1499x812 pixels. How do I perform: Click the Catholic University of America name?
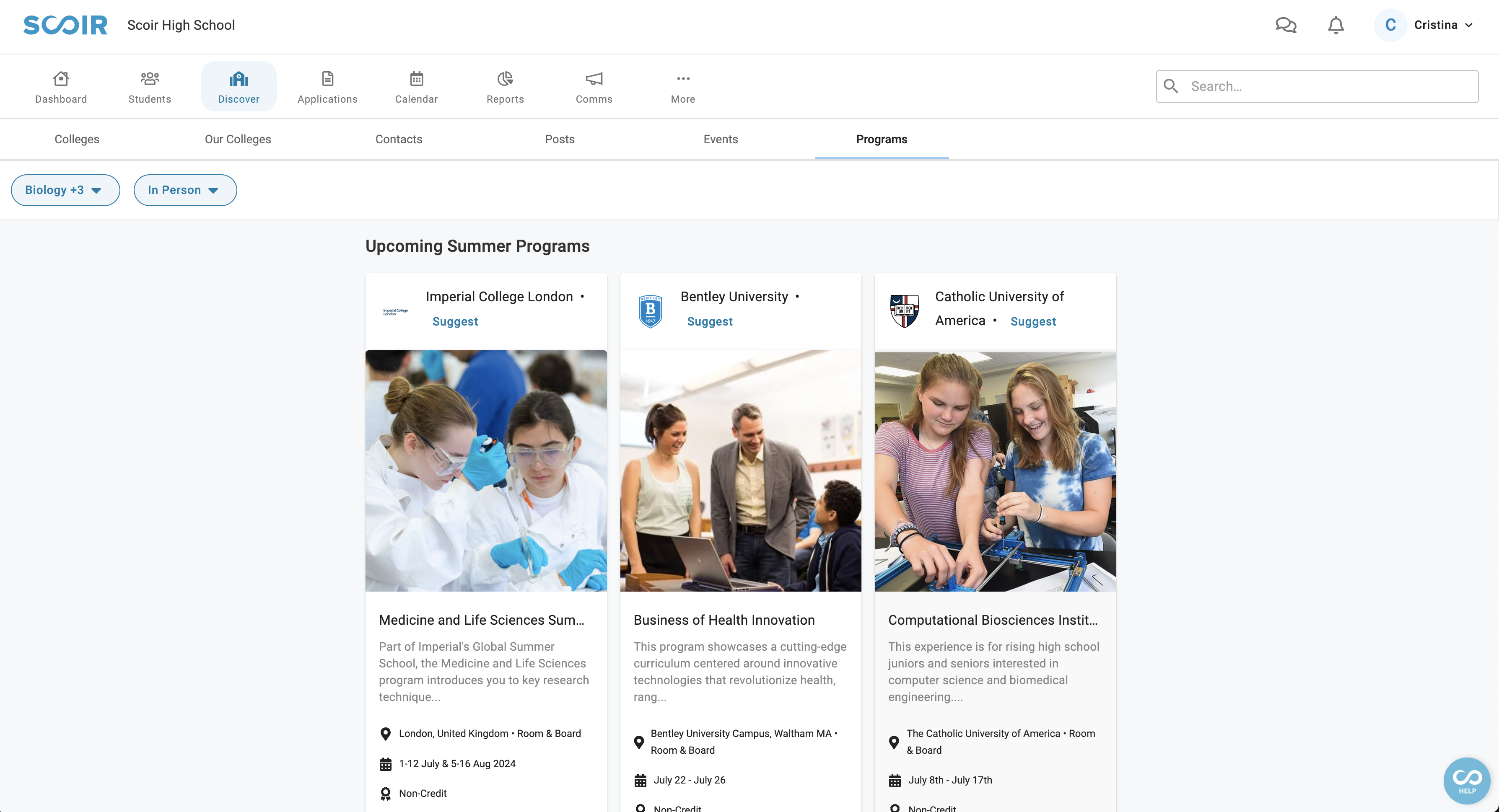point(1000,308)
